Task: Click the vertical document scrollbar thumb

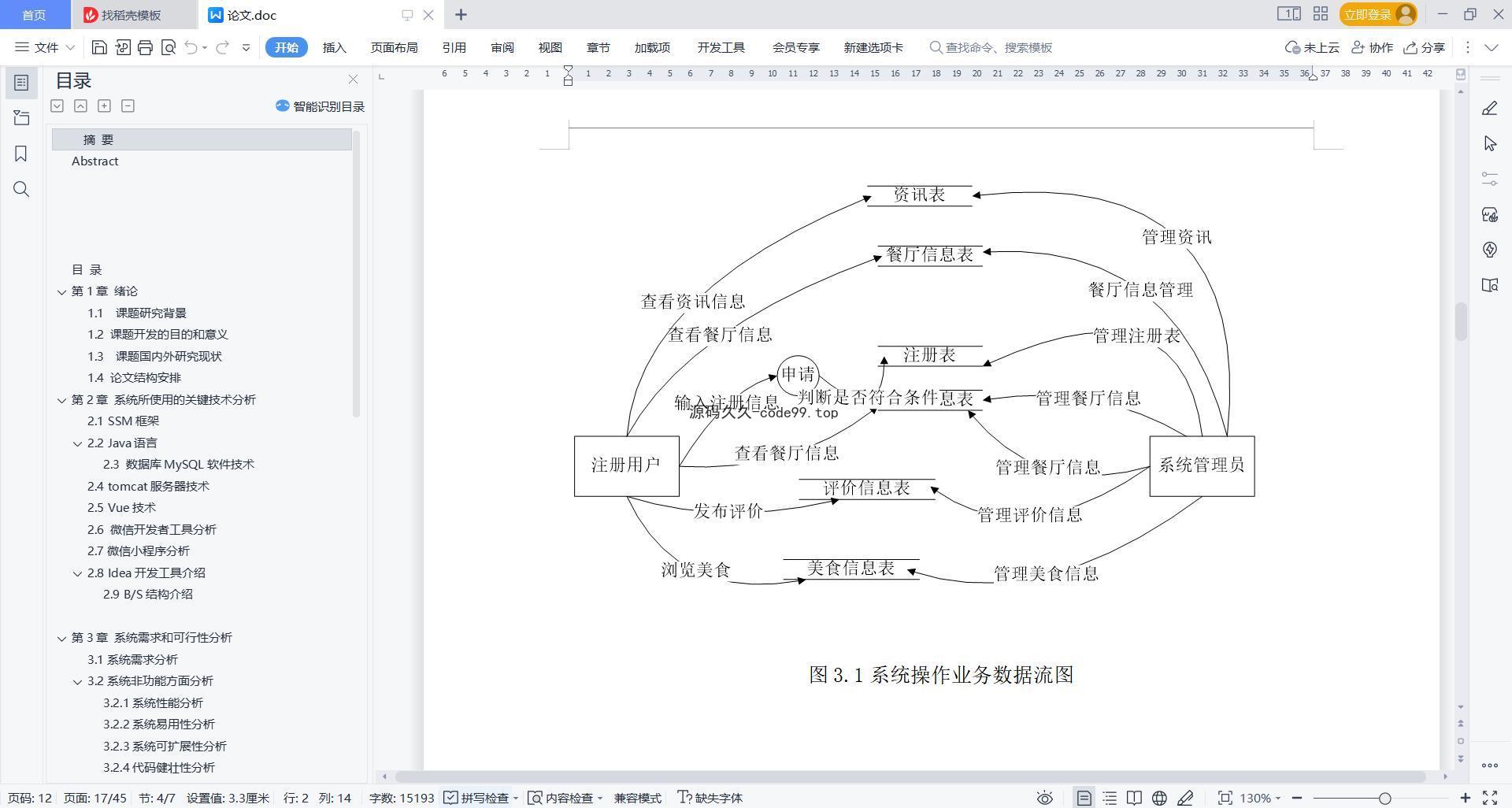Action: [1461, 321]
